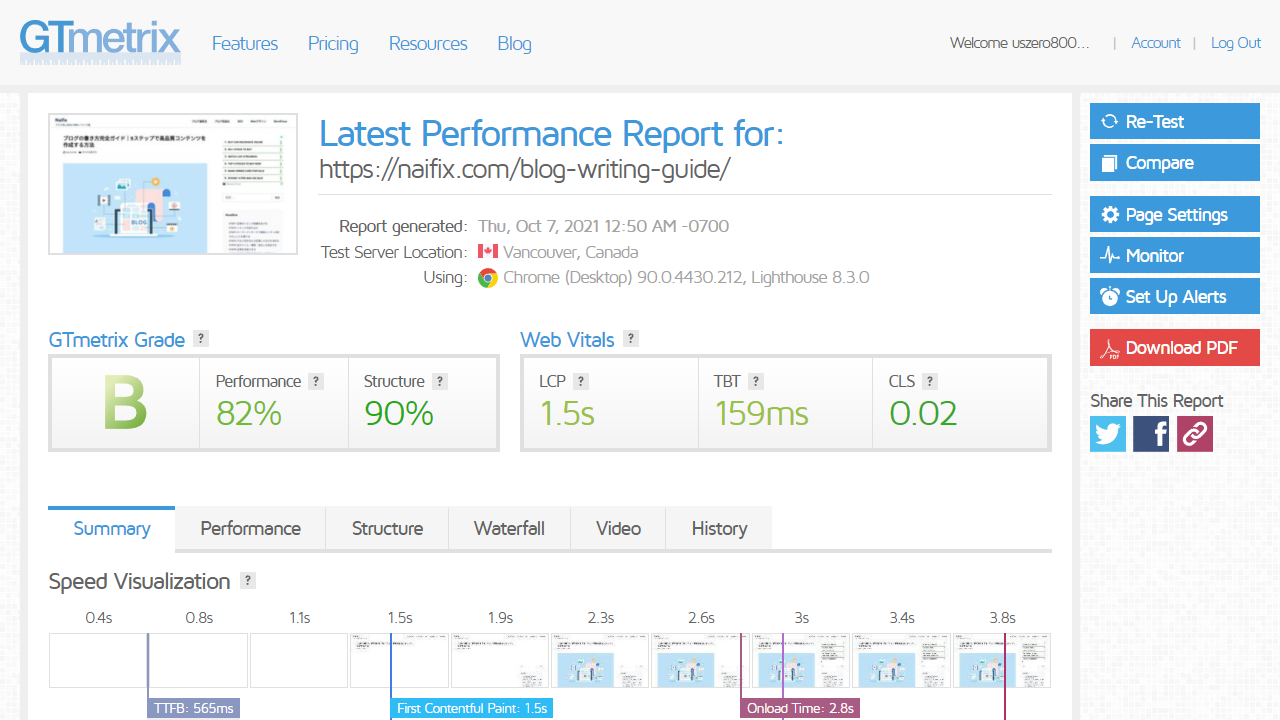The width and height of the screenshot is (1280, 720).
Task: Visit the Blog page
Action: (x=514, y=43)
